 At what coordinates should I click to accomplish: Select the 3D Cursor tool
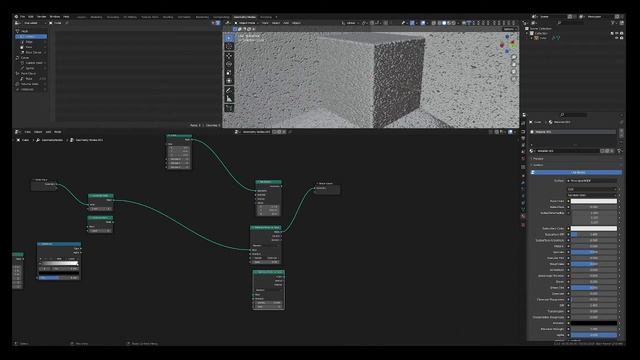point(229,47)
